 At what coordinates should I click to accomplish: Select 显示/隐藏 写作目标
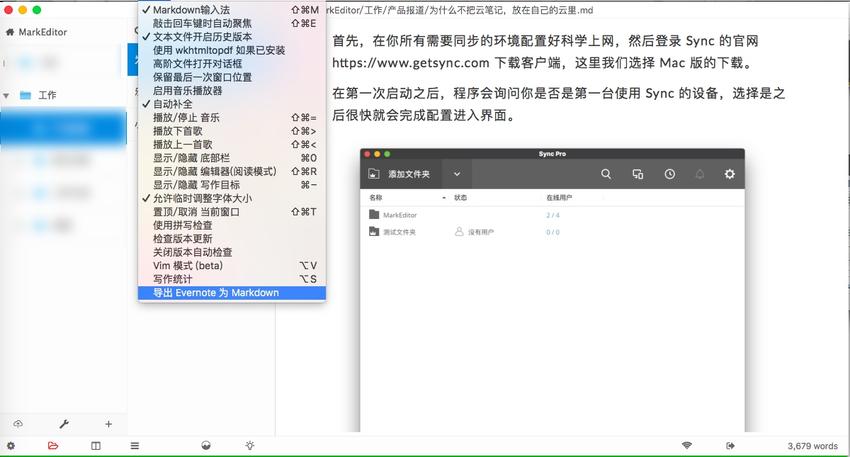(x=232, y=185)
